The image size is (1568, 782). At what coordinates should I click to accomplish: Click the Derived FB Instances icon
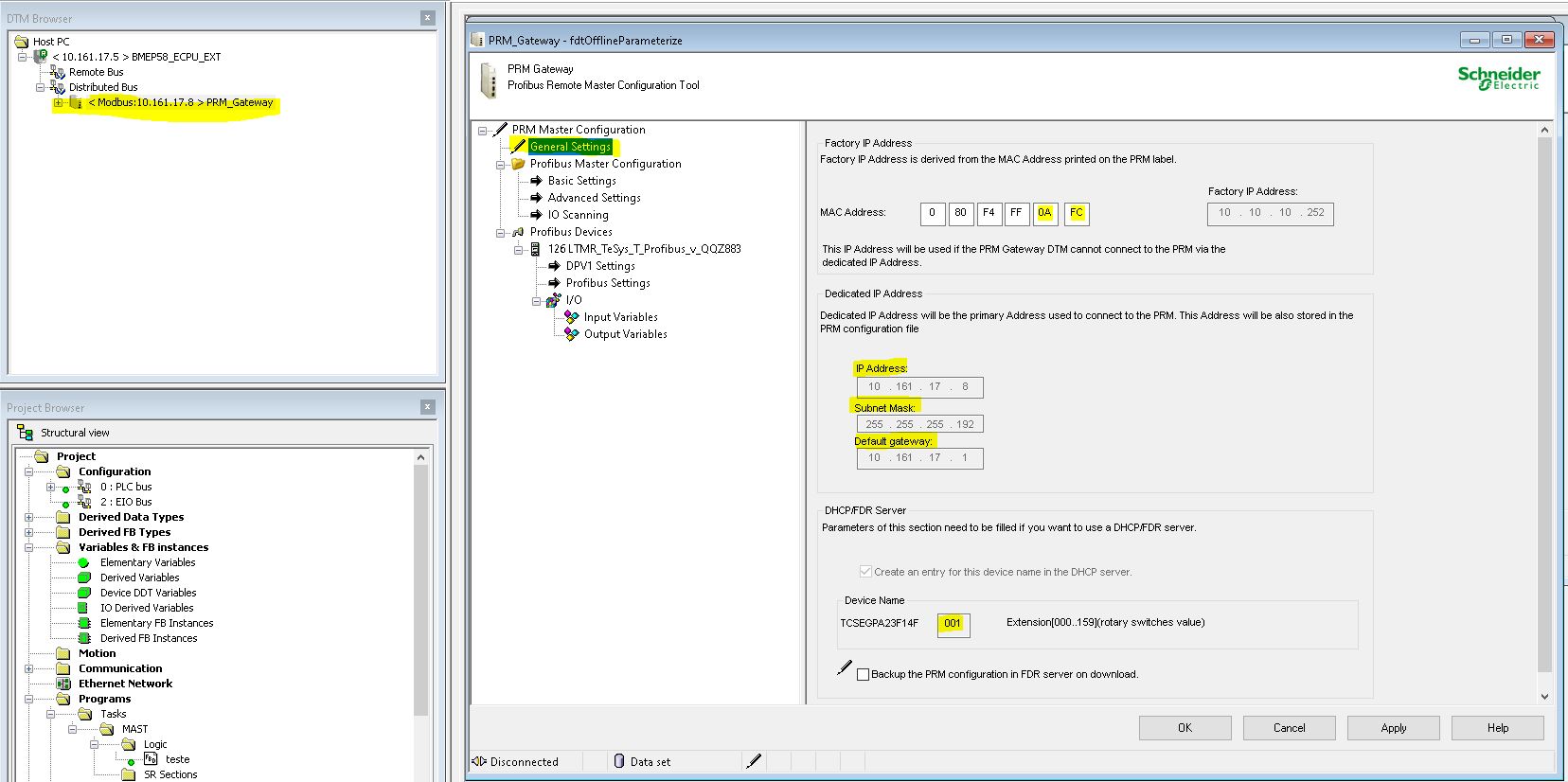[x=83, y=638]
